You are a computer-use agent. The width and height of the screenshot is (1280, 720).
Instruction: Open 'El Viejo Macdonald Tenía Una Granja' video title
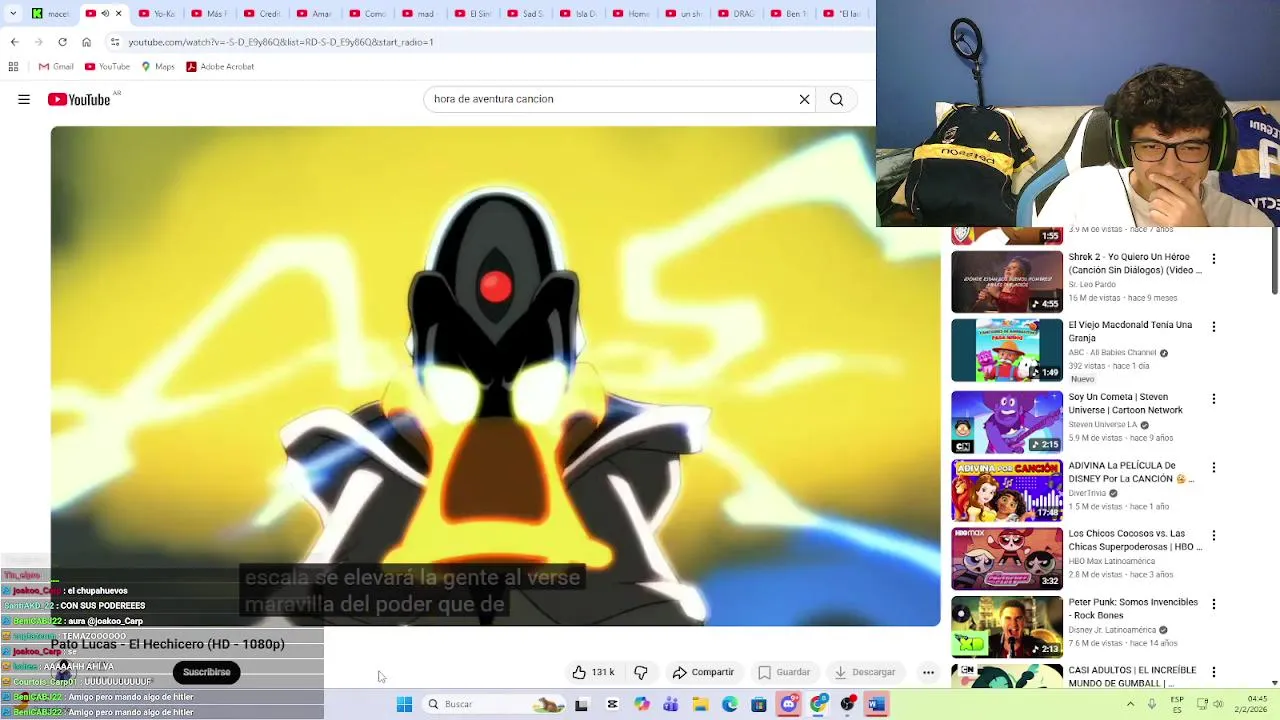coord(1130,331)
